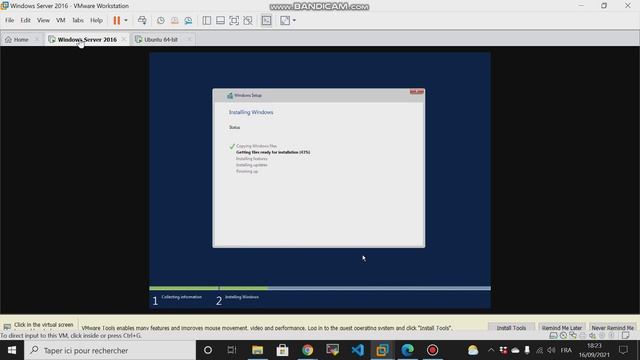Click the 'Getting files ready for installation' status line

tap(273, 152)
